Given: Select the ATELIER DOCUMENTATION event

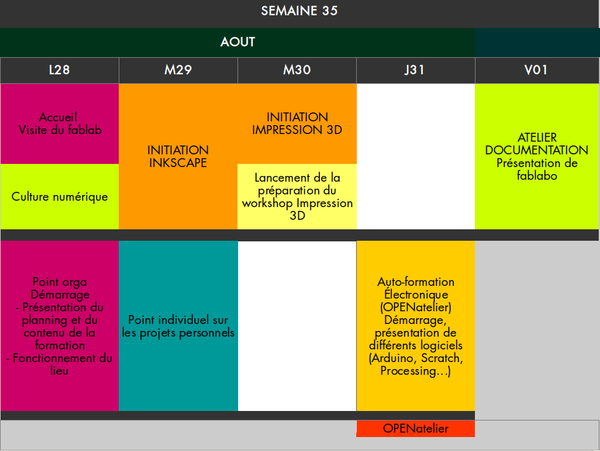Looking at the screenshot, I should 536,156.
